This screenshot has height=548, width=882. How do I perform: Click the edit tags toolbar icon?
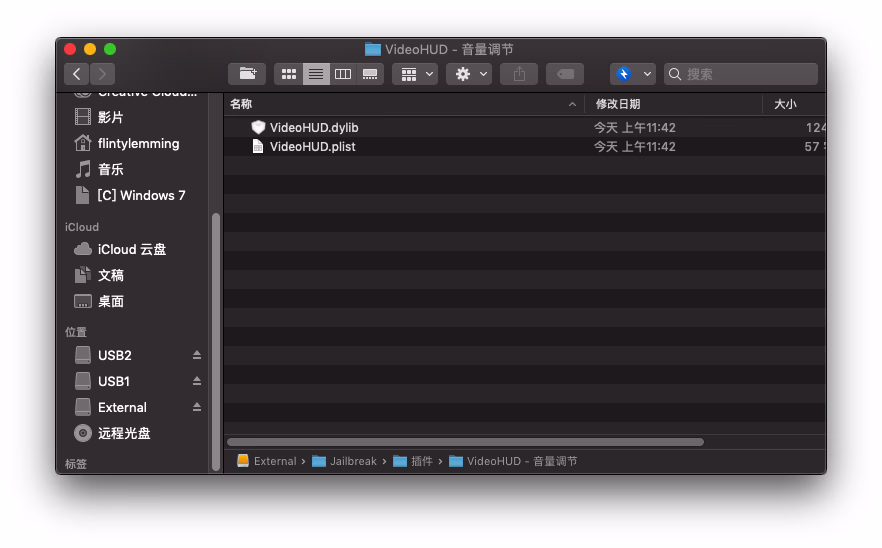(x=565, y=74)
